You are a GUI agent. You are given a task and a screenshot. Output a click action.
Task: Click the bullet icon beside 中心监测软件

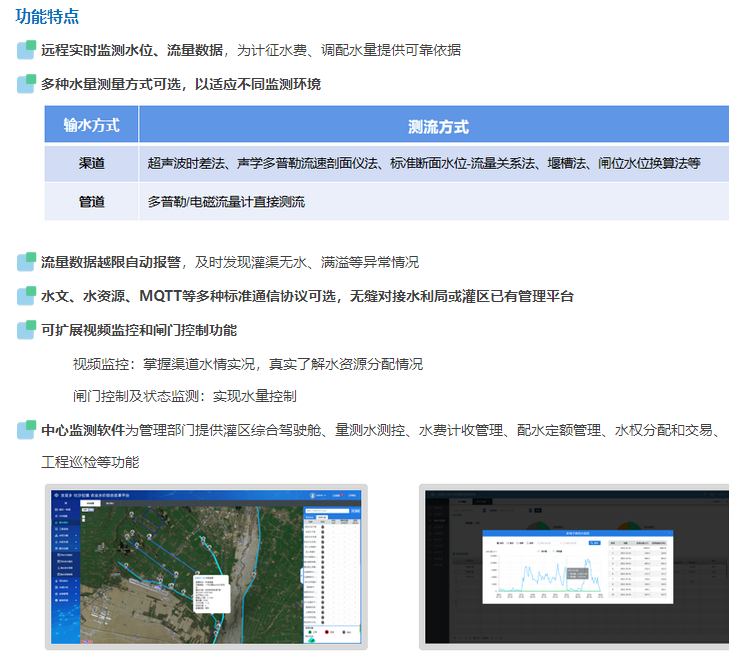(27, 430)
